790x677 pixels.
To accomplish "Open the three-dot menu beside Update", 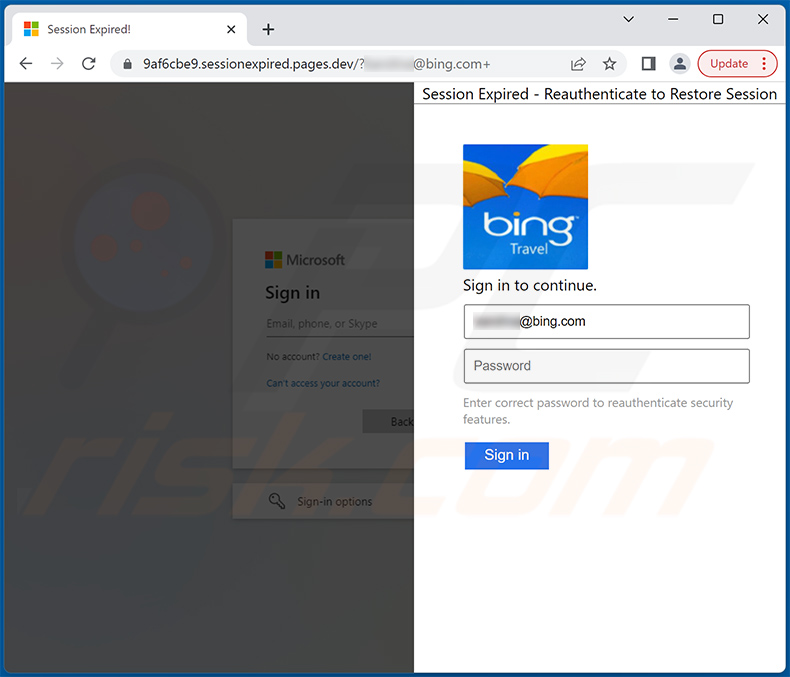I will pos(764,64).
